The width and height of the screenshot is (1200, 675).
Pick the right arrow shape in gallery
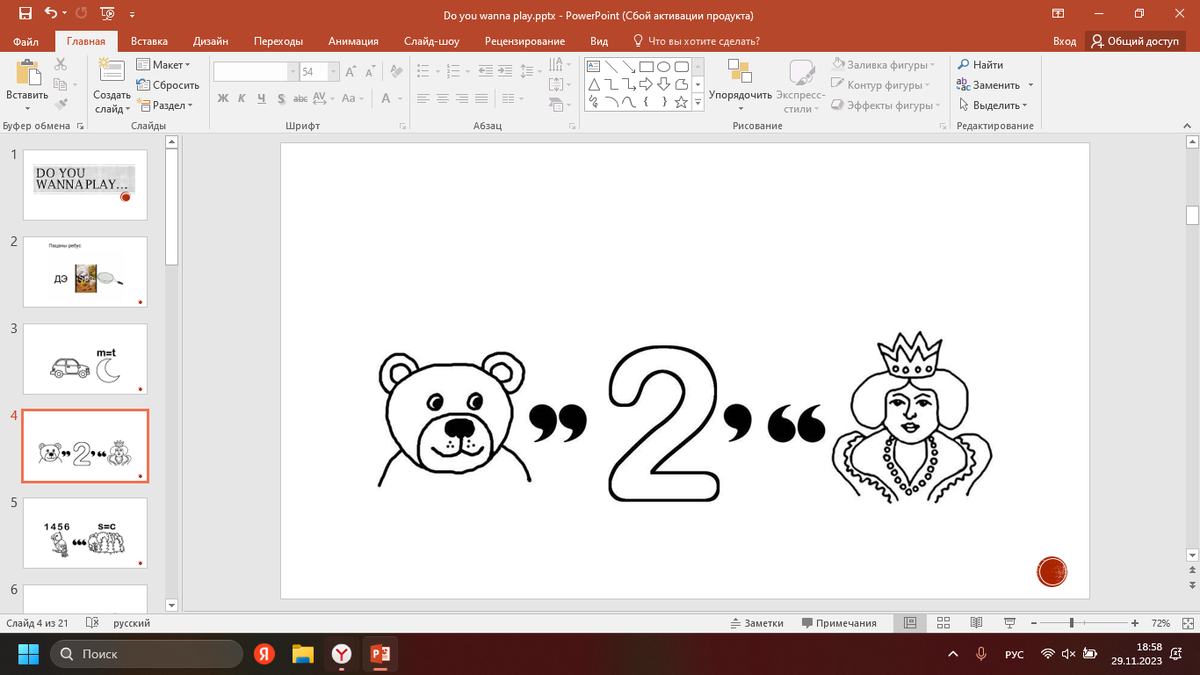click(646, 84)
